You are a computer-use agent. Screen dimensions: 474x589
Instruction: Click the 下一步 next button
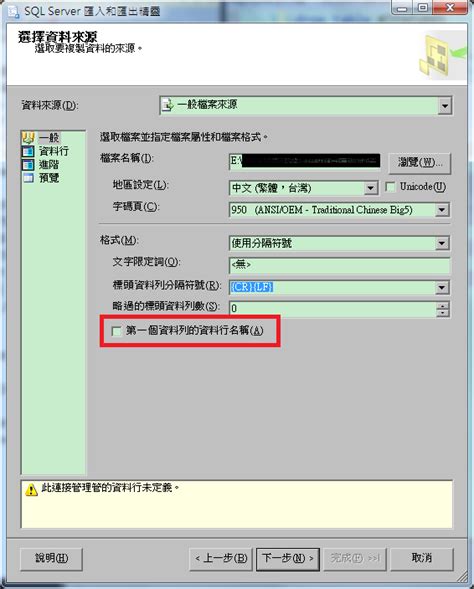pos(288,559)
